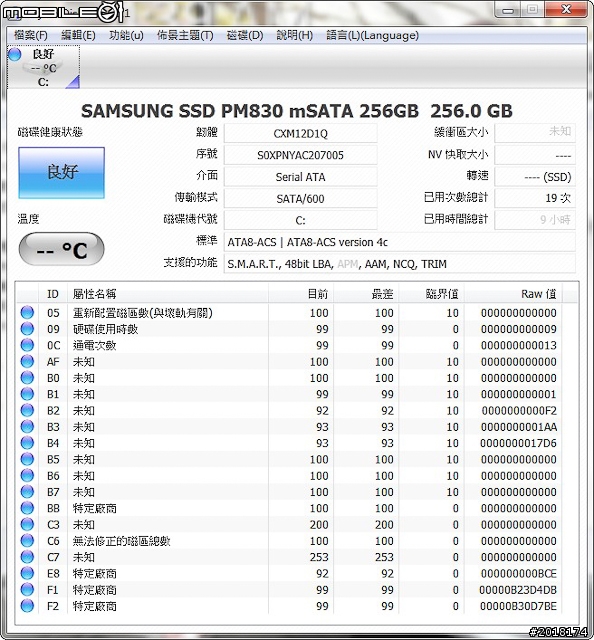Click the firmware field CXM12D1Q
The width and height of the screenshot is (594, 640).
click(300, 133)
